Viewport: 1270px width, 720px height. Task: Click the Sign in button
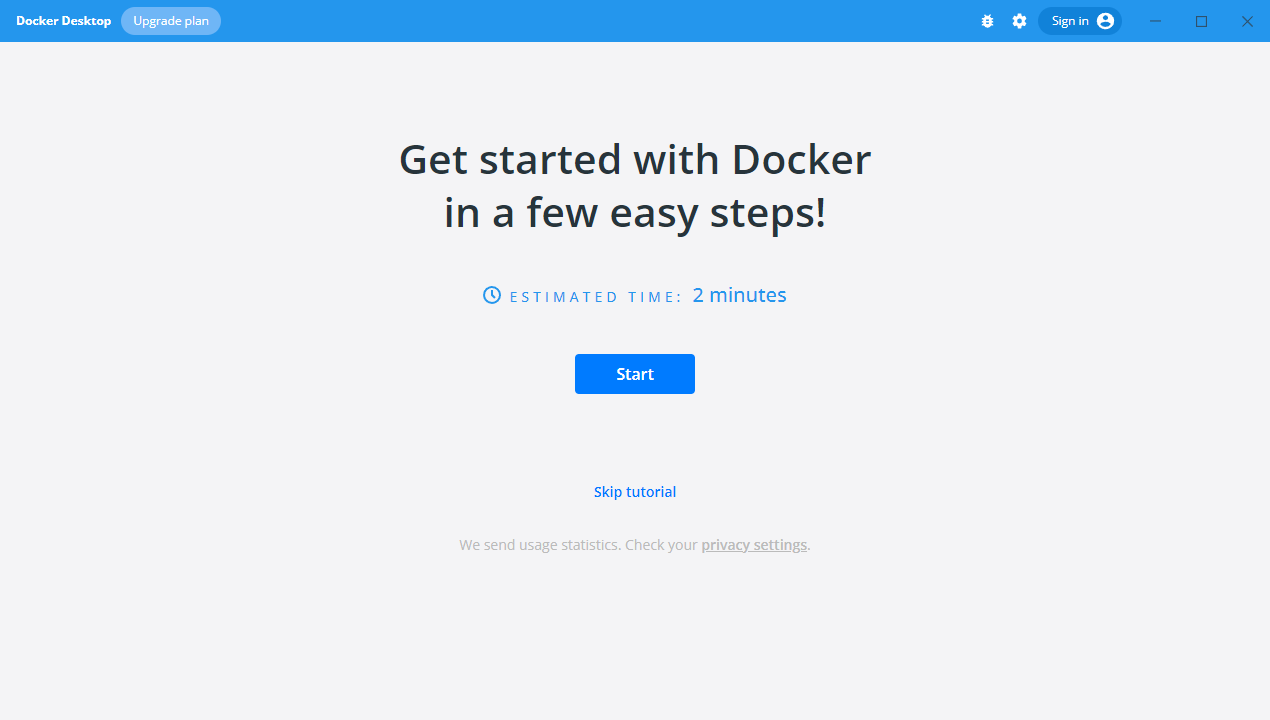[x=1080, y=21]
